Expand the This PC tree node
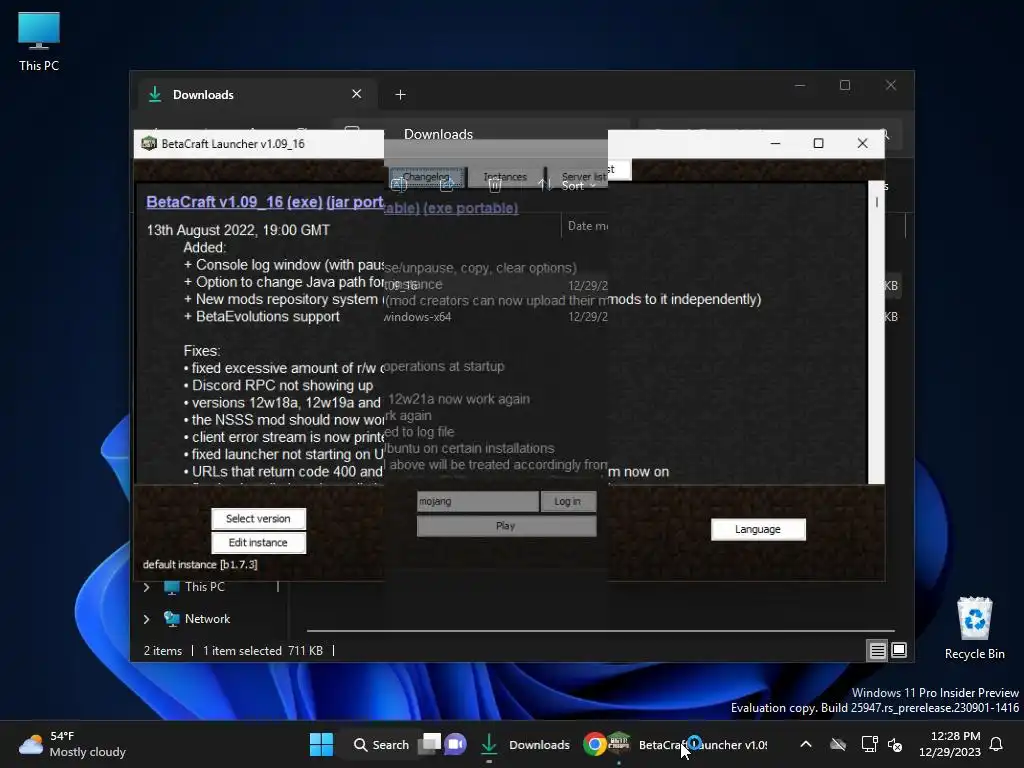 point(146,587)
